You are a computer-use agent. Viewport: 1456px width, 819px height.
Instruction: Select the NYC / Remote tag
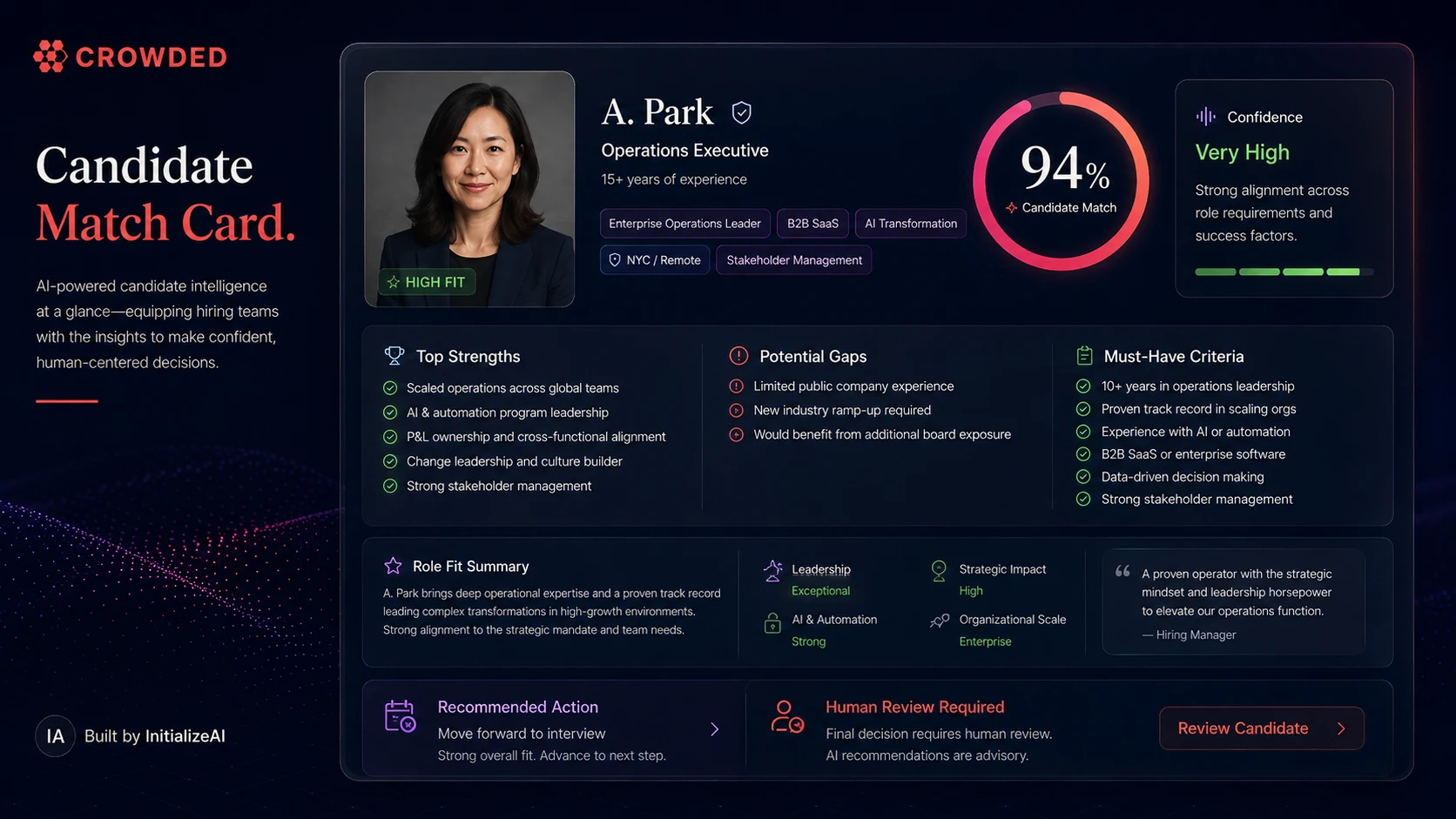click(x=655, y=260)
